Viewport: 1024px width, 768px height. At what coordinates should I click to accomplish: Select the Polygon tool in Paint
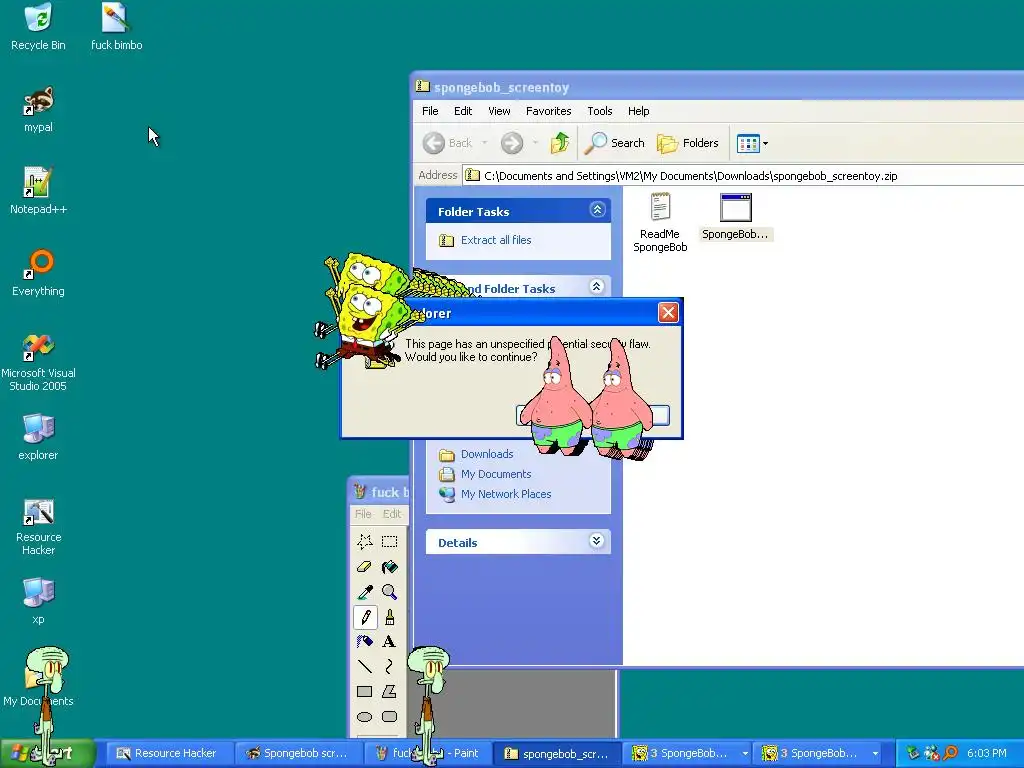(x=389, y=692)
